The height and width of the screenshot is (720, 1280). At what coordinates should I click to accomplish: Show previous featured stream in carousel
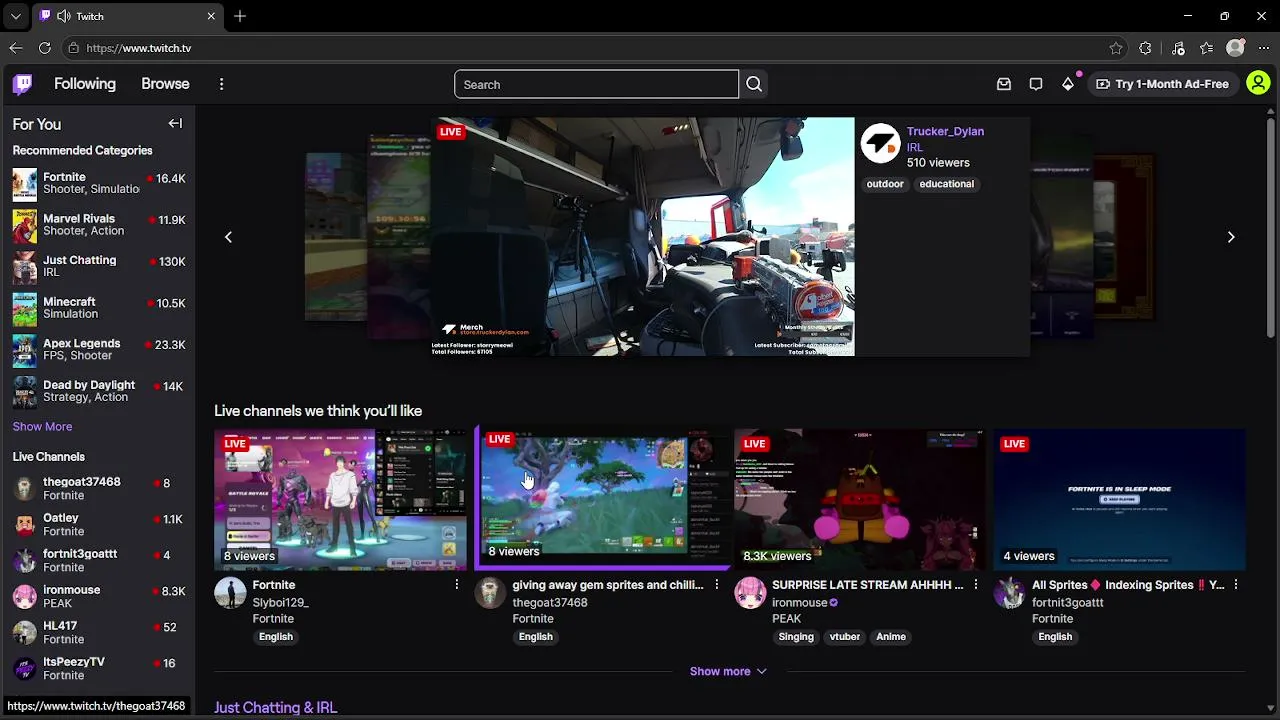pyautogui.click(x=228, y=237)
